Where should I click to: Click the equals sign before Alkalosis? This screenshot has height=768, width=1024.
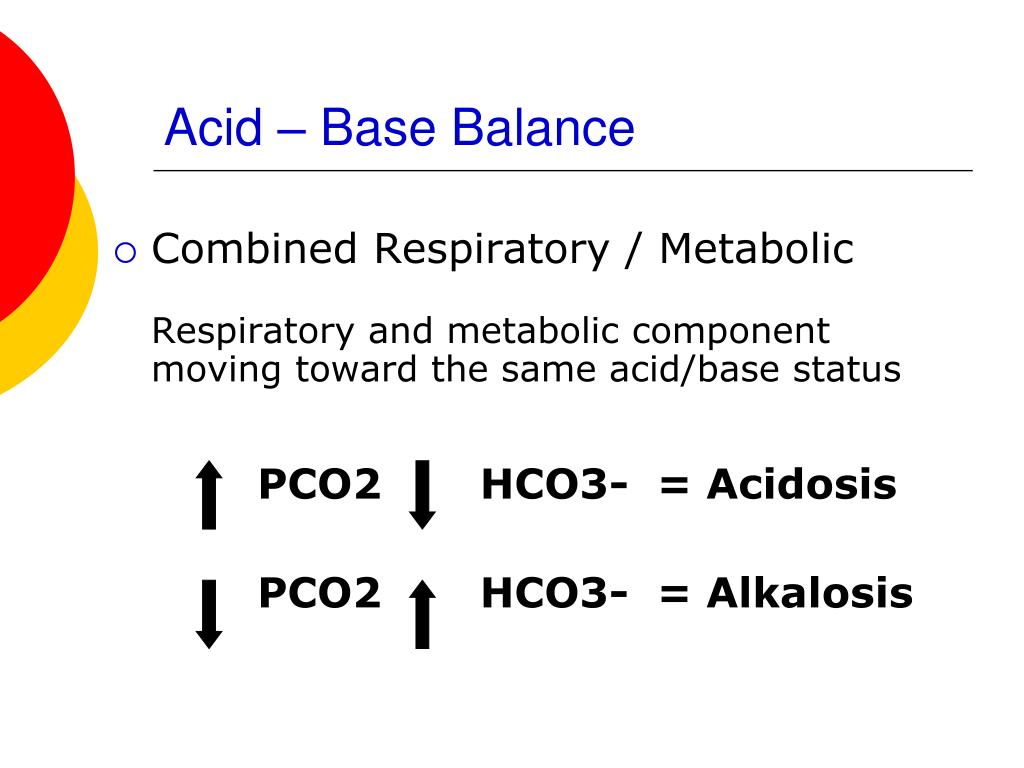[674, 594]
